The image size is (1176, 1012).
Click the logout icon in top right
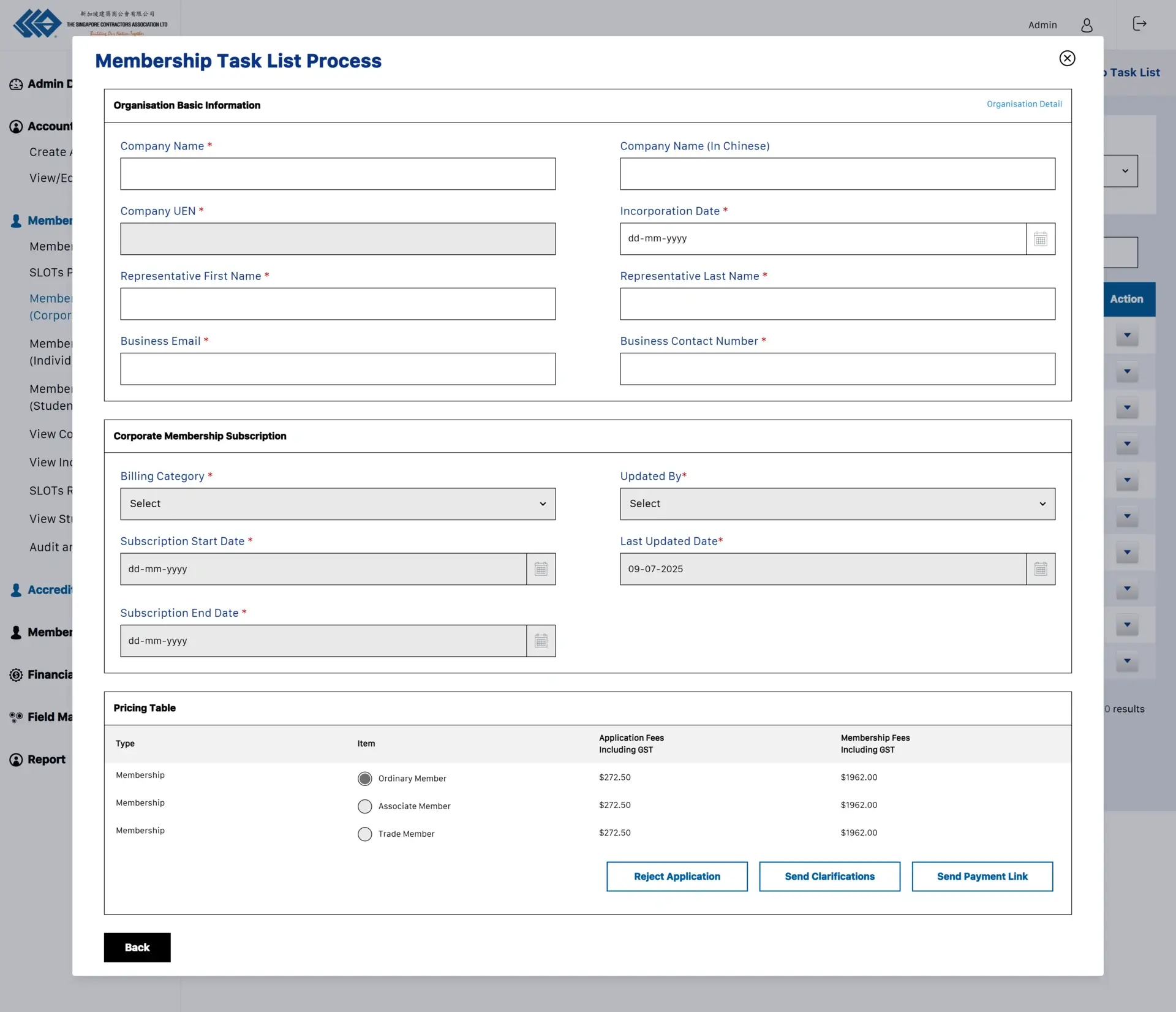[1140, 24]
